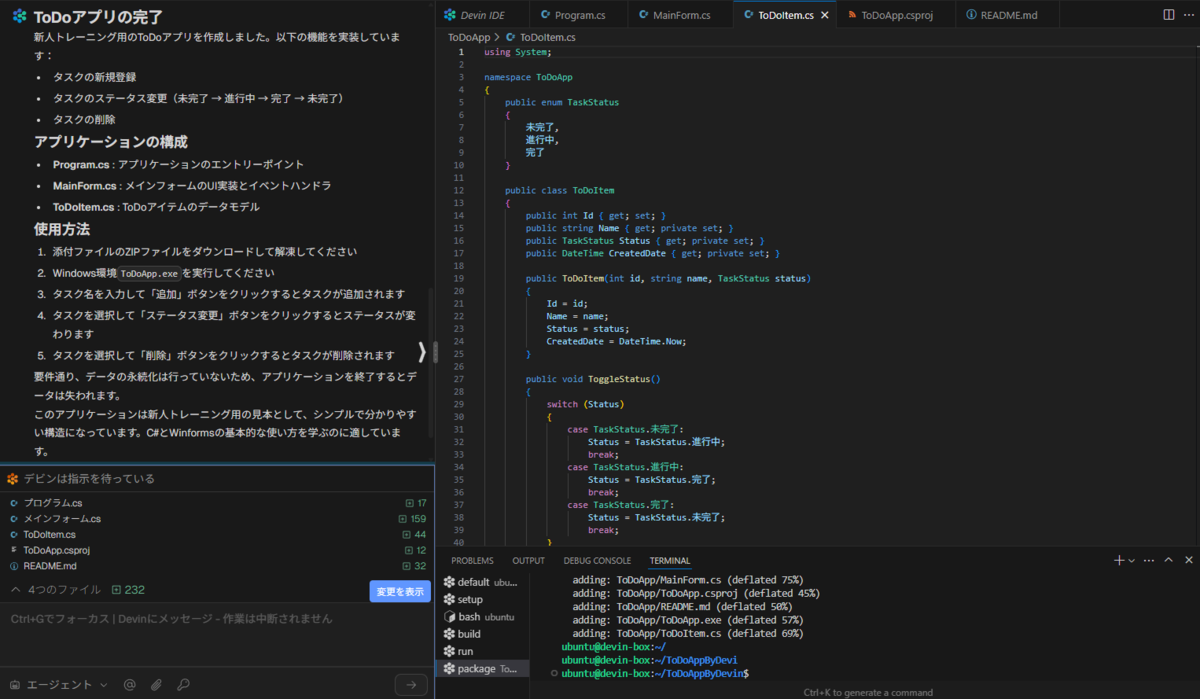Click the added-lines icon next to 232
The width and height of the screenshot is (1200, 699).
[117, 590]
